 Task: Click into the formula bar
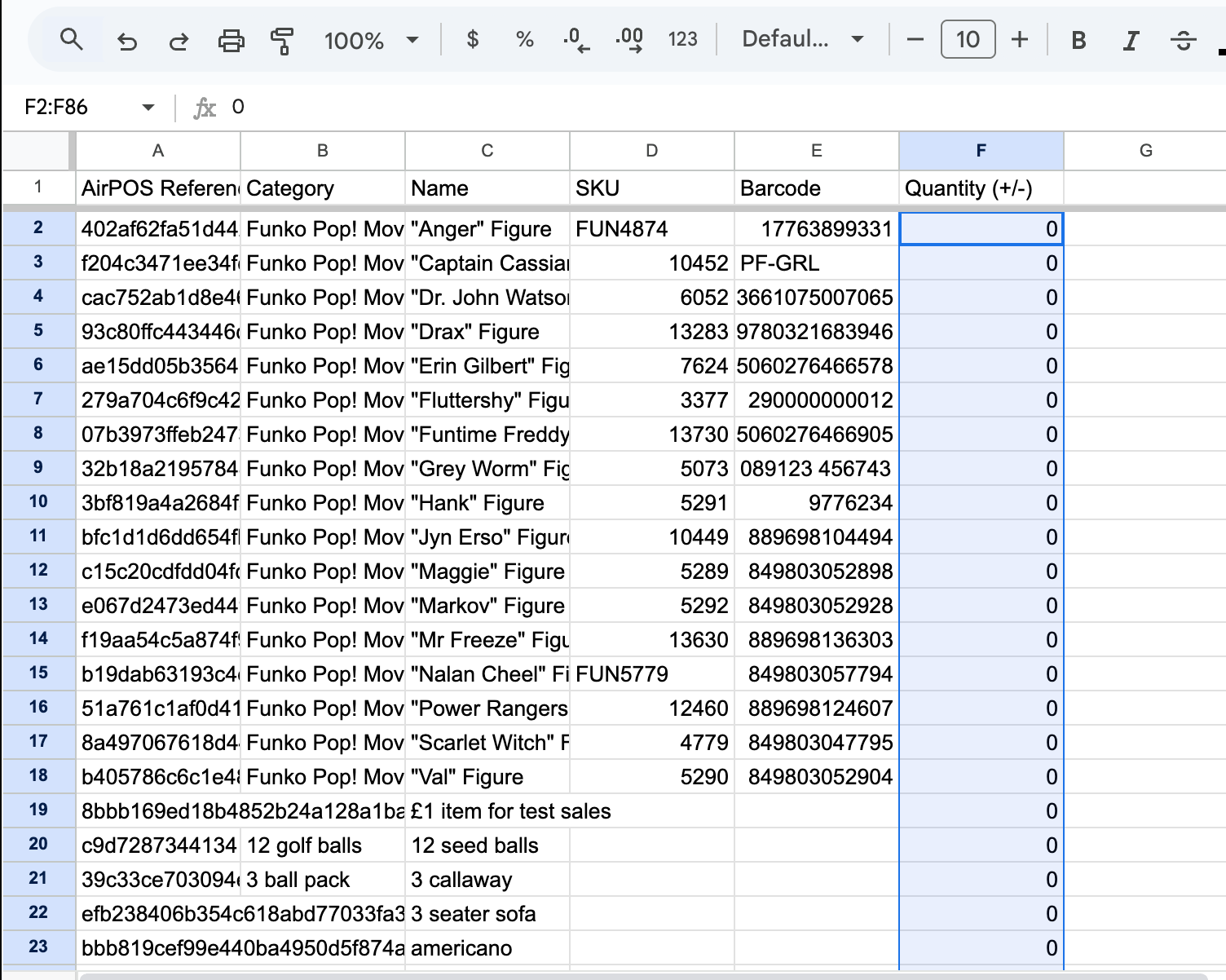725,107
